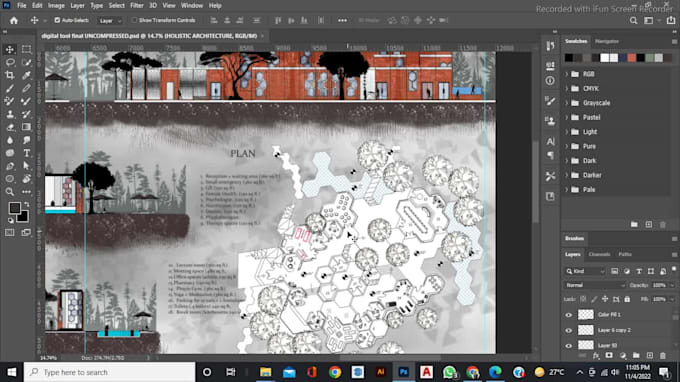This screenshot has width=680, height=382.
Task: Select the Lasso tool
Action: (10, 62)
